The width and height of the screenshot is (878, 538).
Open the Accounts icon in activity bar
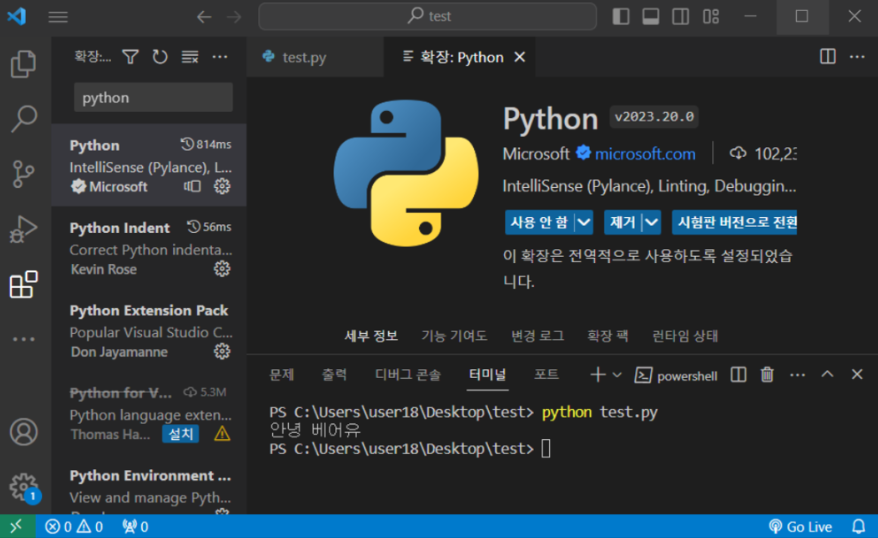point(24,432)
